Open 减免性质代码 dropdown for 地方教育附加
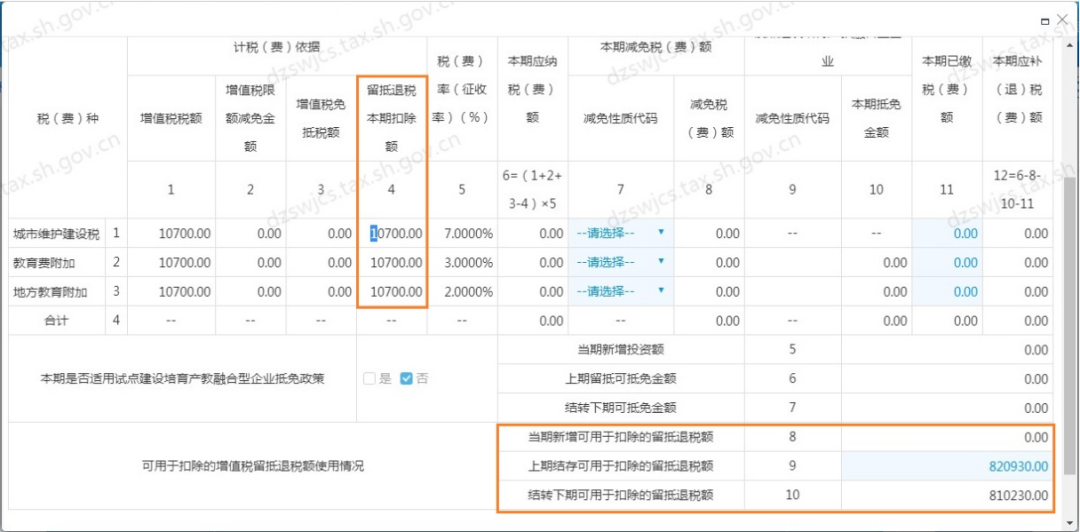 [621, 291]
